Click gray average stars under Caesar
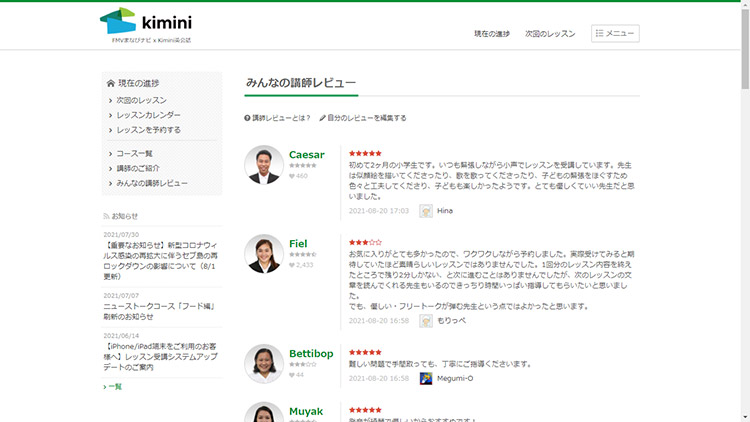 [x=303, y=166]
